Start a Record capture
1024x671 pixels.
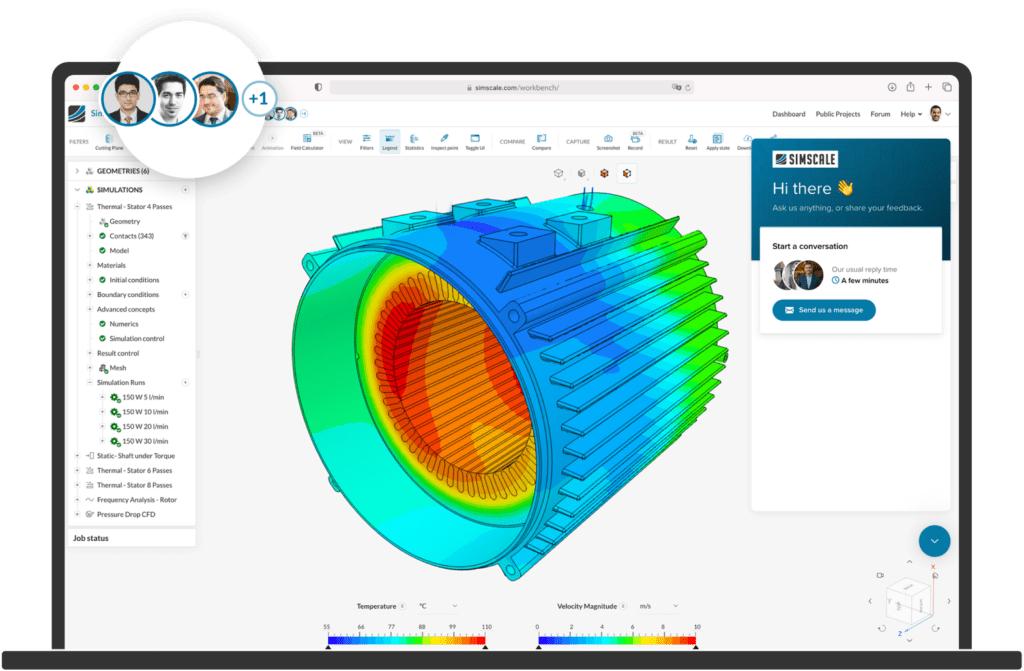tap(634, 140)
